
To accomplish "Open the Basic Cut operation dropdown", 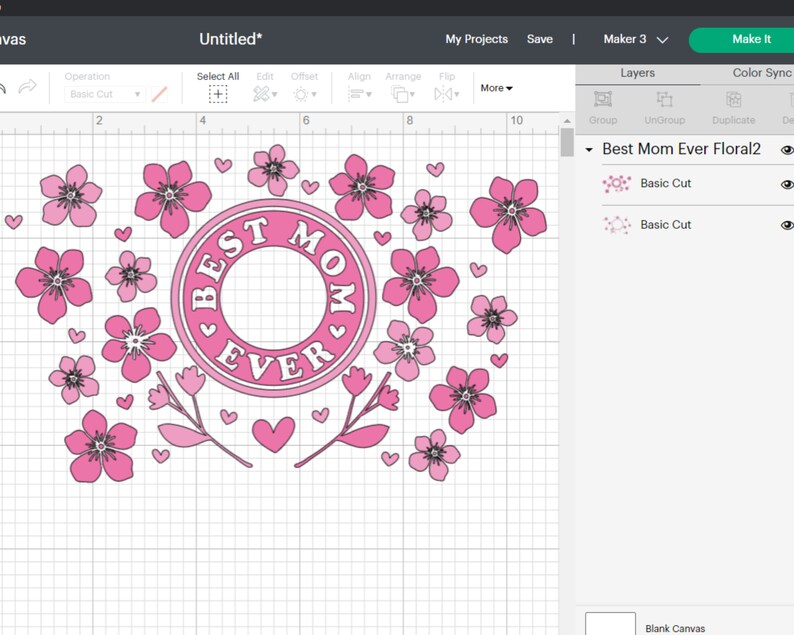I will pyautogui.click(x=105, y=94).
